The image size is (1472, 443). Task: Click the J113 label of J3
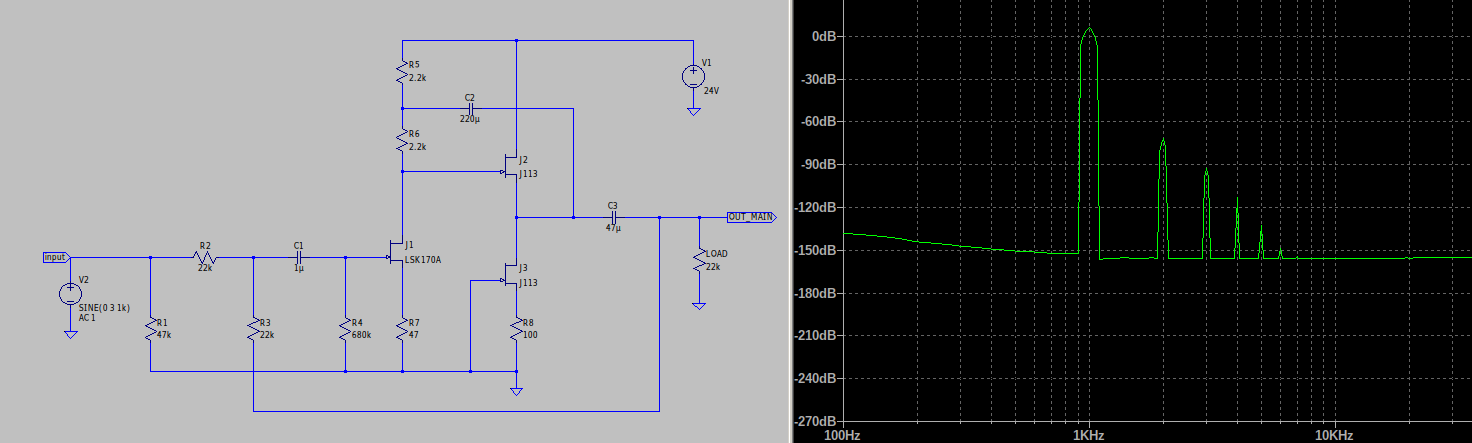tap(528, 283)
